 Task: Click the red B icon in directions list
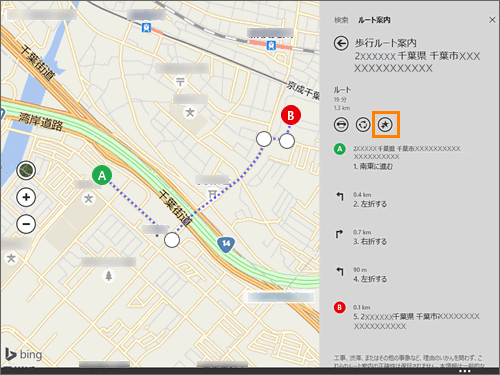[x=340, y=307]
